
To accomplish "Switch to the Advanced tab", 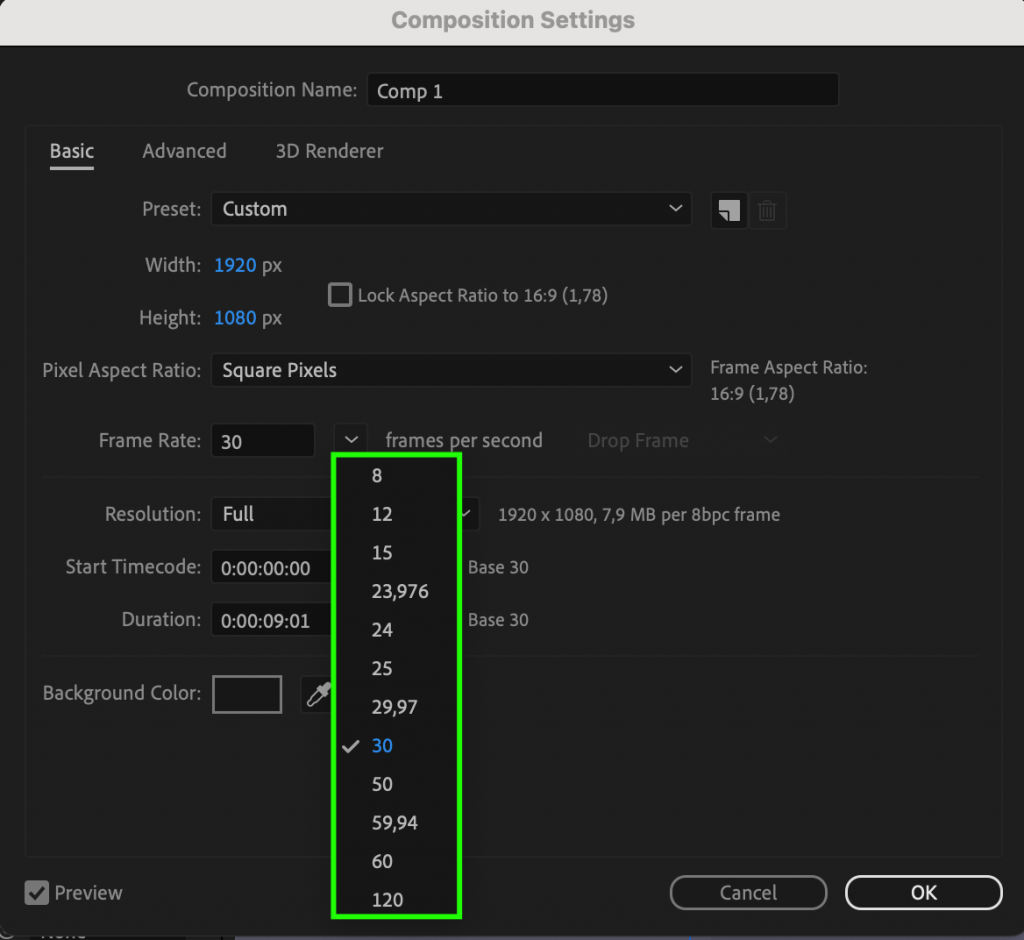I will point(184,151).
